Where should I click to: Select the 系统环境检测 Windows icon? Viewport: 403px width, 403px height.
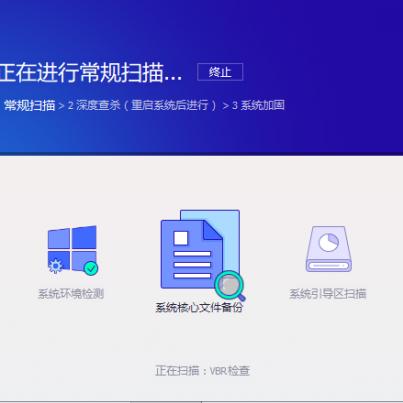73,250
